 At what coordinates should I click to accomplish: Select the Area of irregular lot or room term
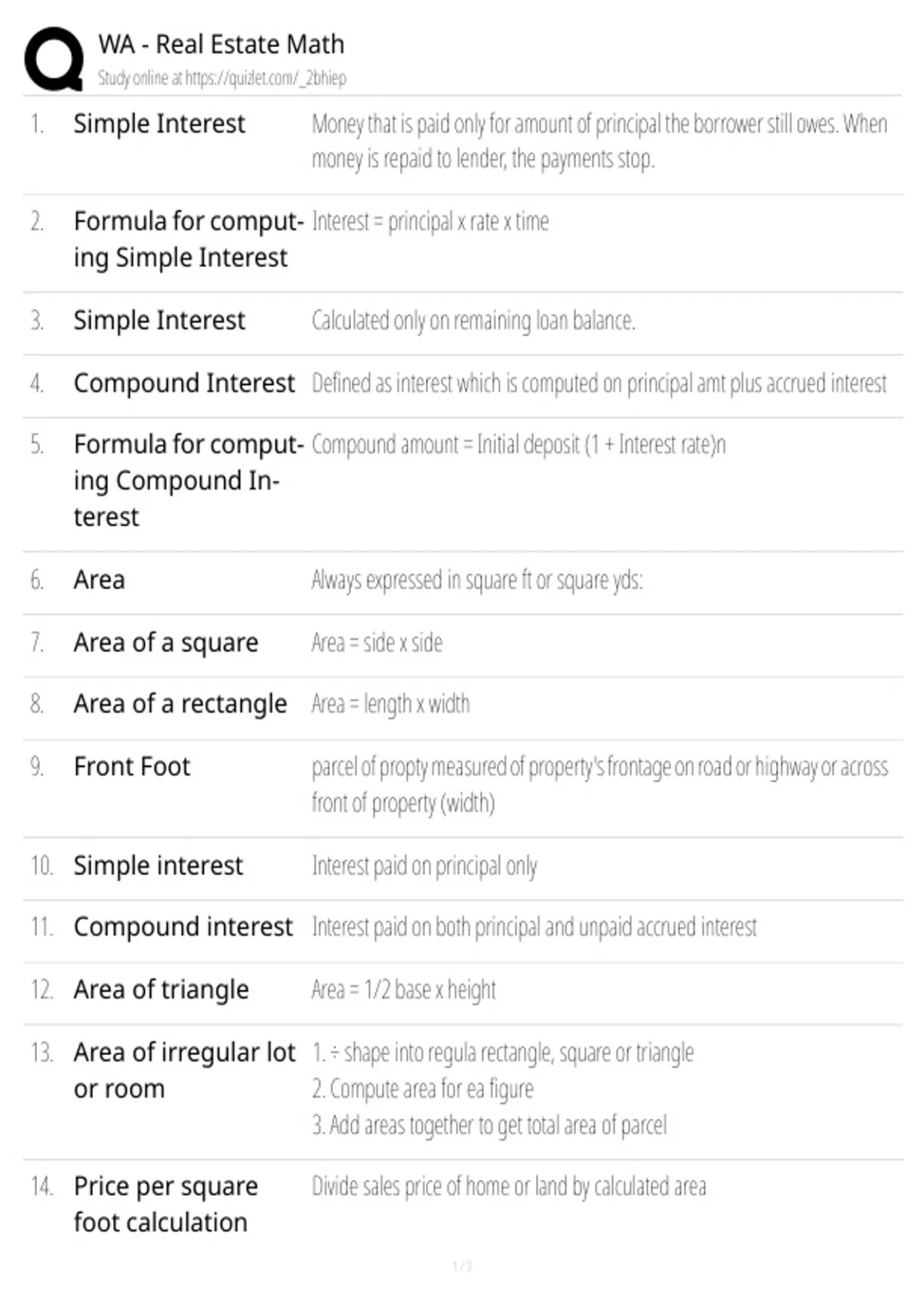click(x=185, y=1070)
